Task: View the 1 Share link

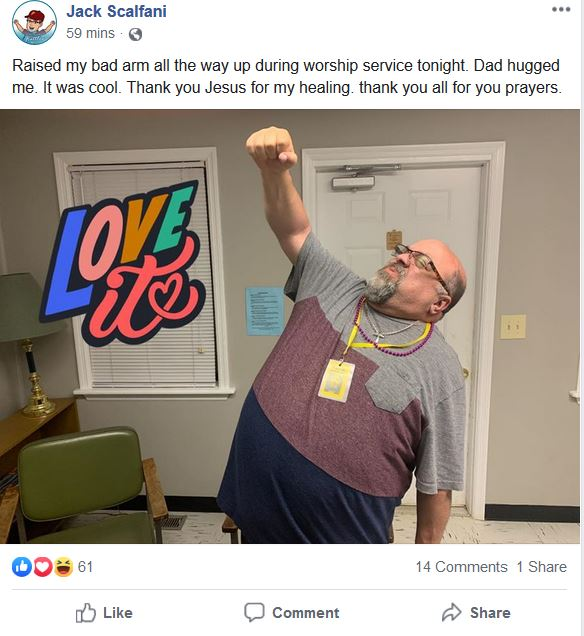Action: (541, 567)
